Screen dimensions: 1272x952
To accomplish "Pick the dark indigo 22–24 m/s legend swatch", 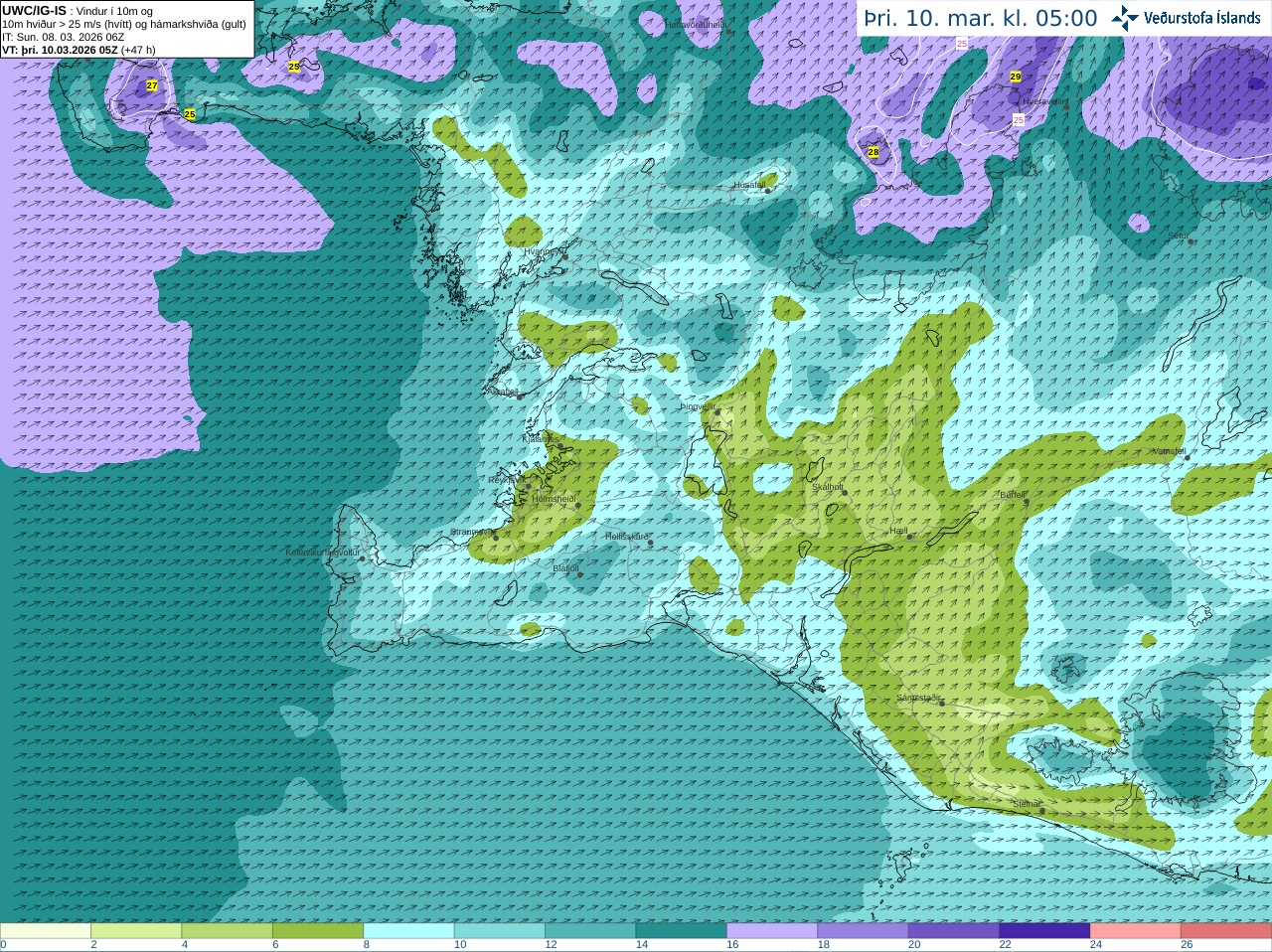I will [1044, 931].
